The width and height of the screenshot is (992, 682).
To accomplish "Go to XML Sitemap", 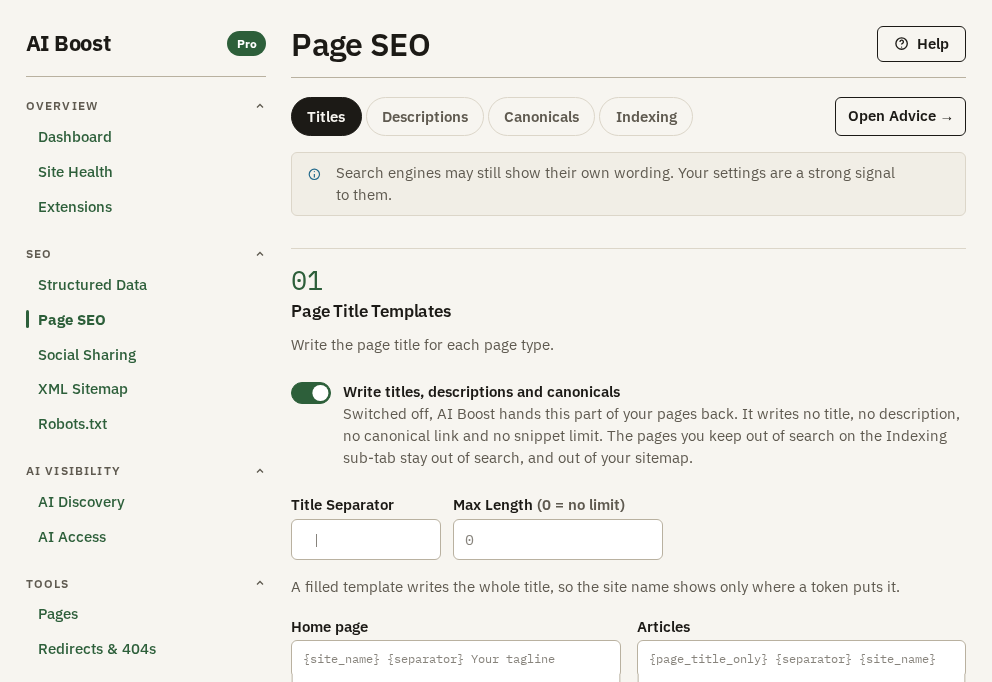I will point(83,388).
